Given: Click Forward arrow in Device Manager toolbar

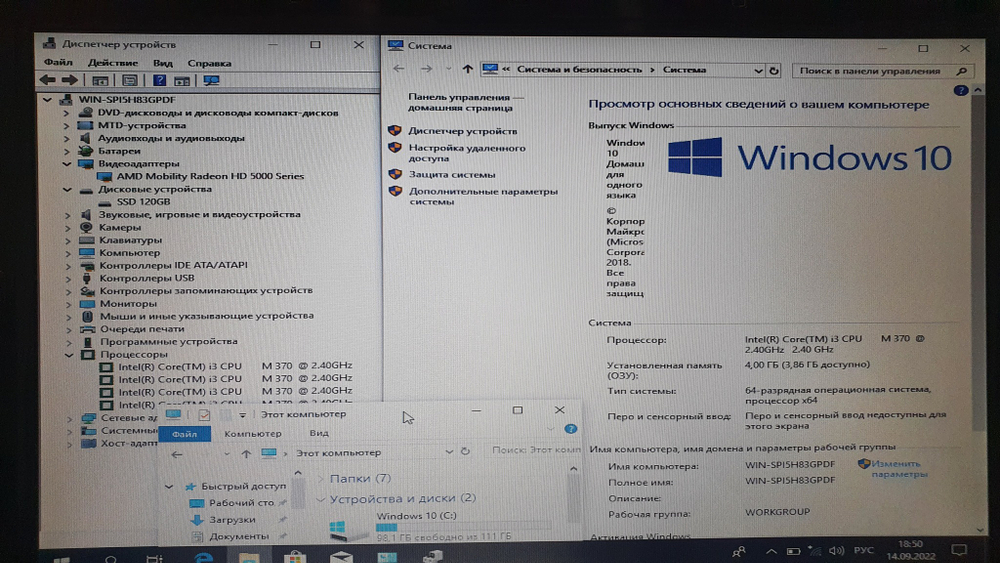Looking at the screenshot, I should pyautogui.click(x=70, y=80).
